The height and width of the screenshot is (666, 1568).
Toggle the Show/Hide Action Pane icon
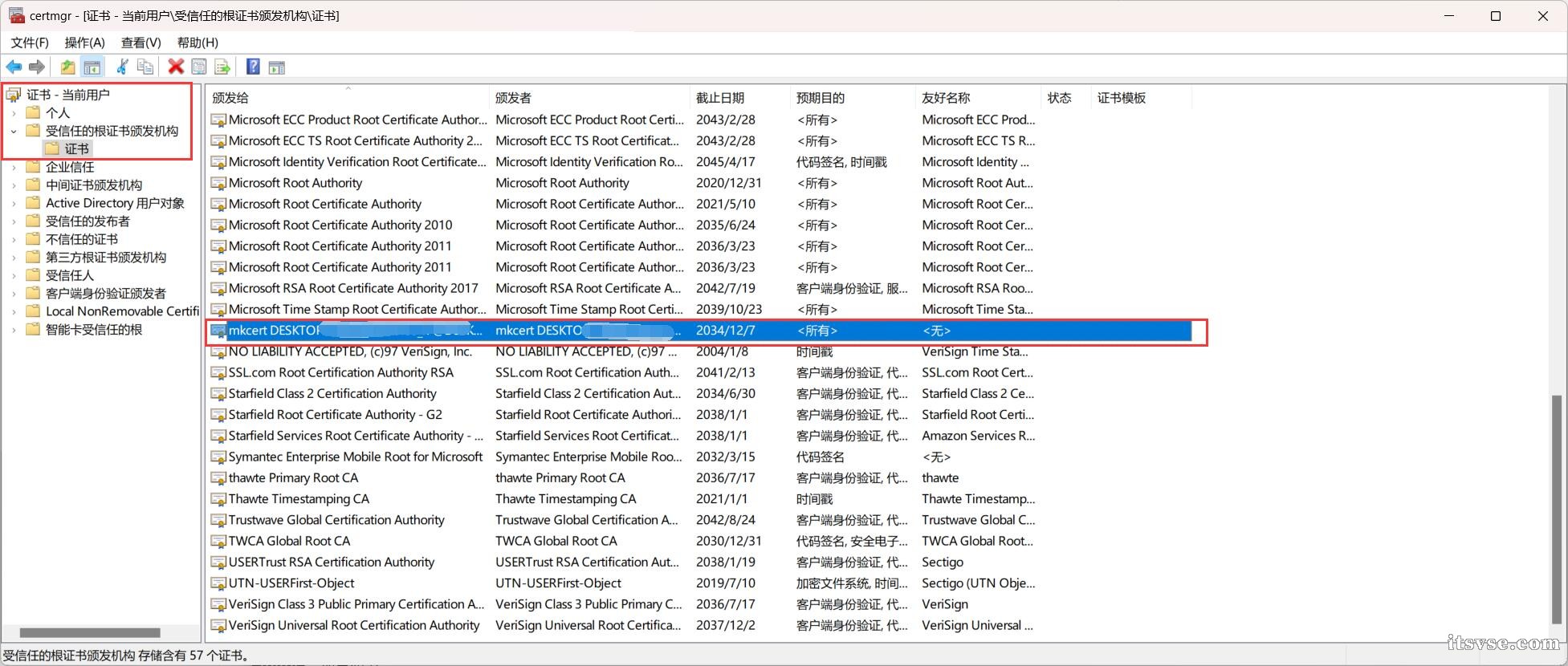pos(277,67)
